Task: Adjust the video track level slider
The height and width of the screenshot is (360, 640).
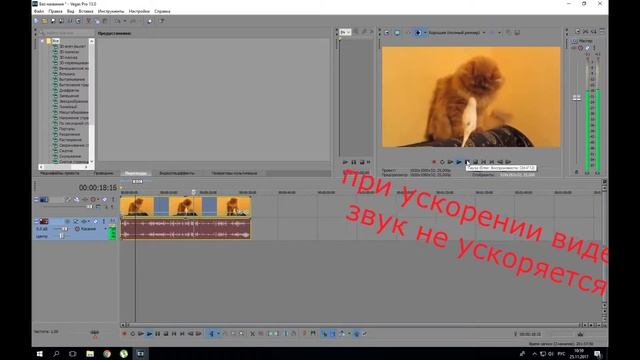Action: click(89, 207)
